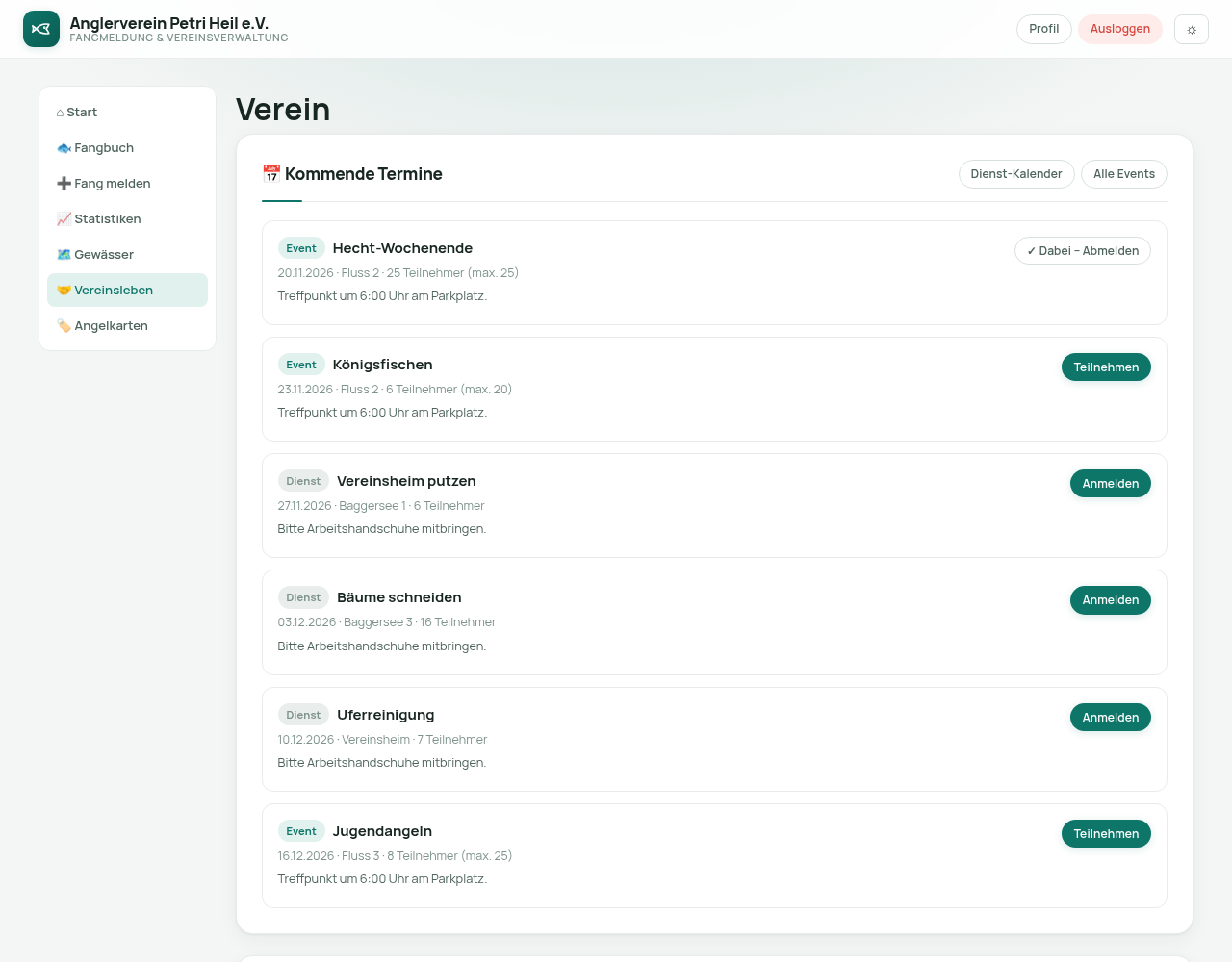This screenshot has height=962, width=1232.
Task: Click the Königsfischen event title
Action: point(382,365)
